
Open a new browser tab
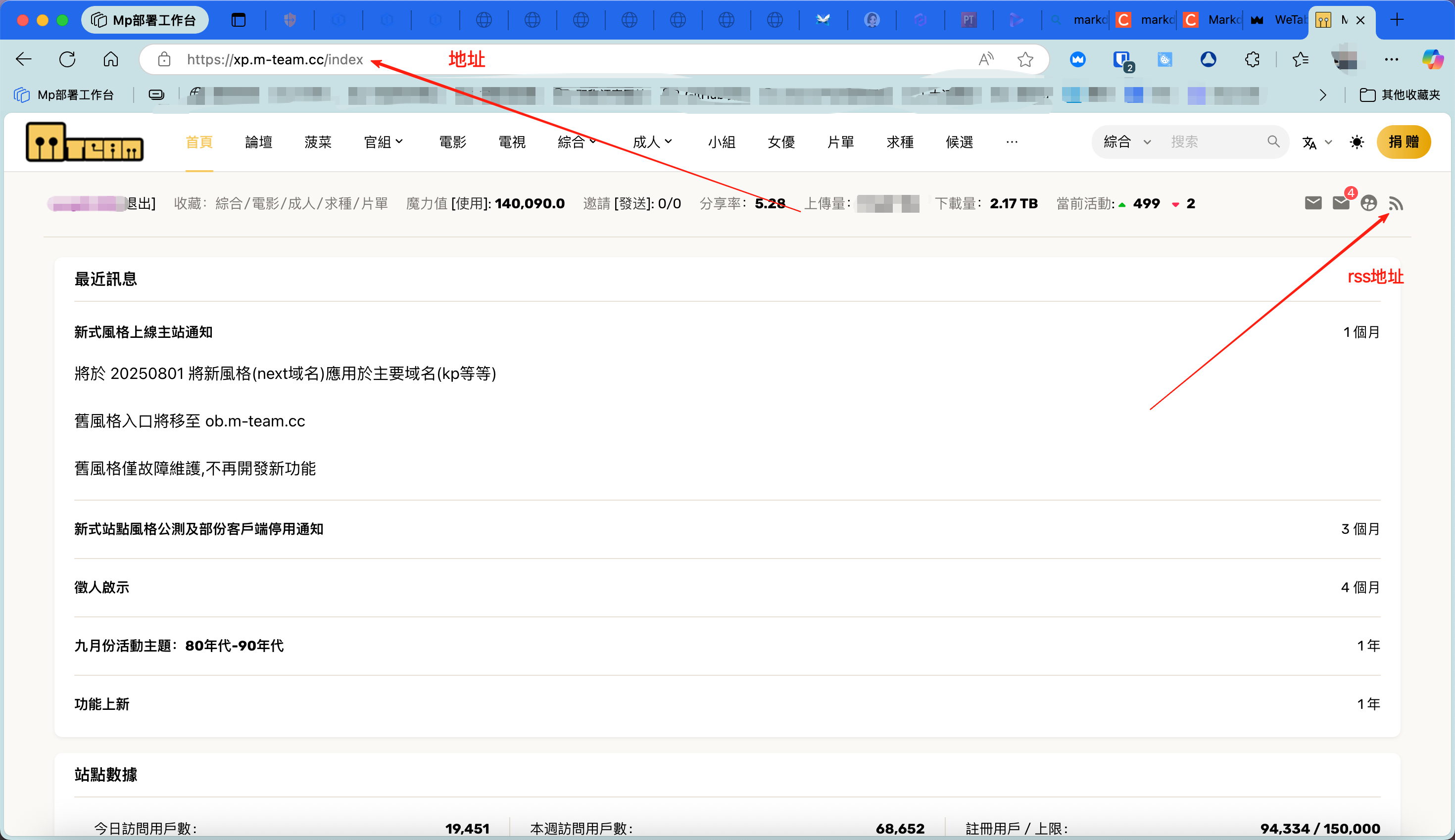[x=1397, y=20]
